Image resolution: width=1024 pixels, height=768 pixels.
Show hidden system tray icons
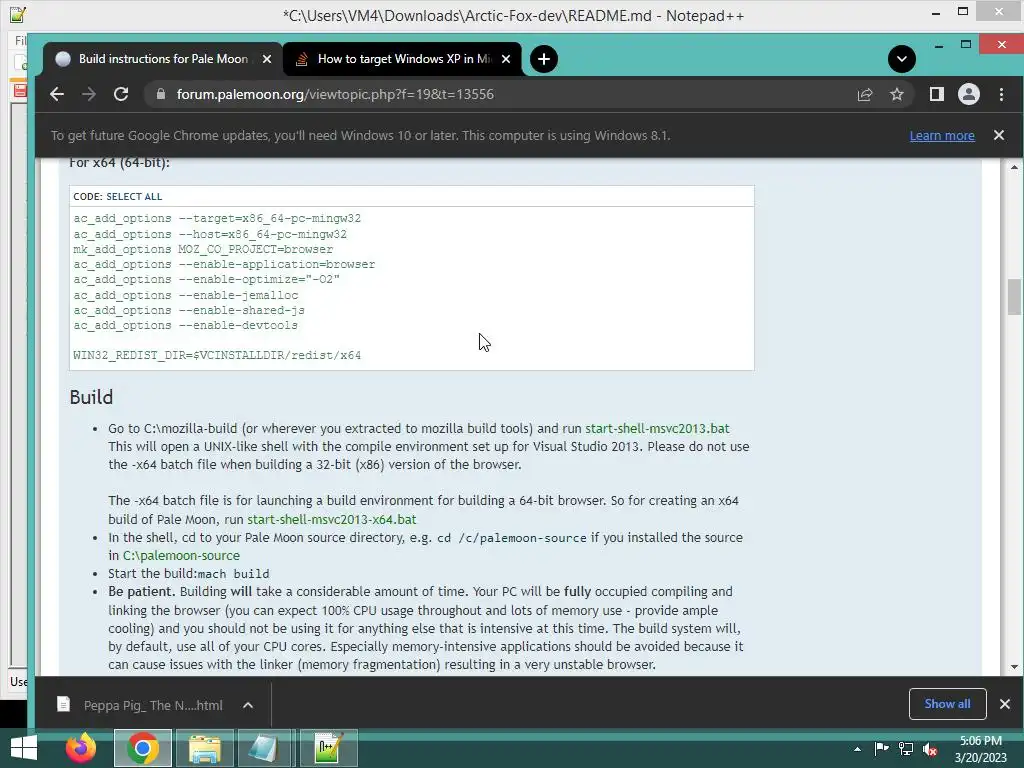pyautogui.click(x=857, y=749)
